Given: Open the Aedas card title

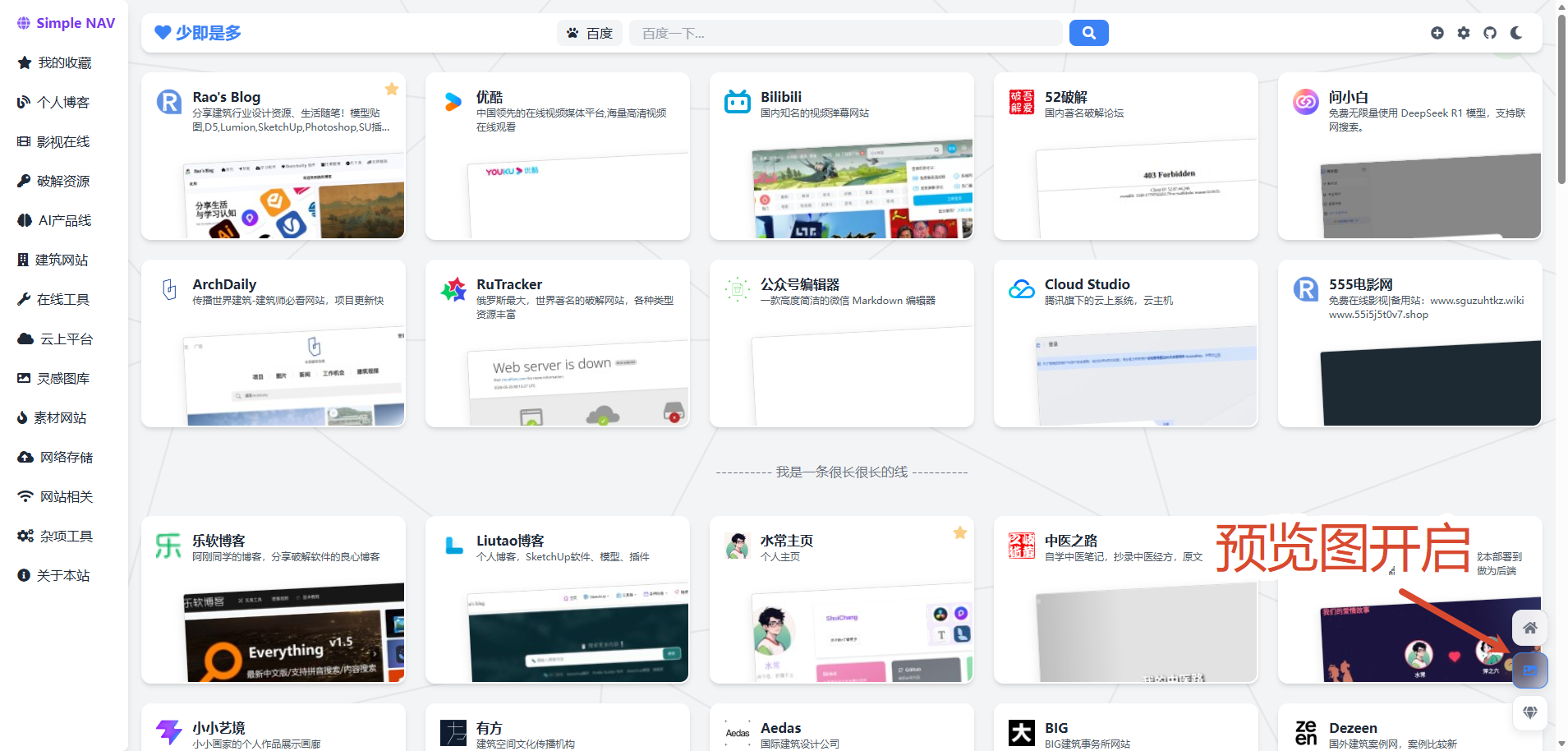Looking at the screenshot, I should pyautogui.click(x=780, y=728).
